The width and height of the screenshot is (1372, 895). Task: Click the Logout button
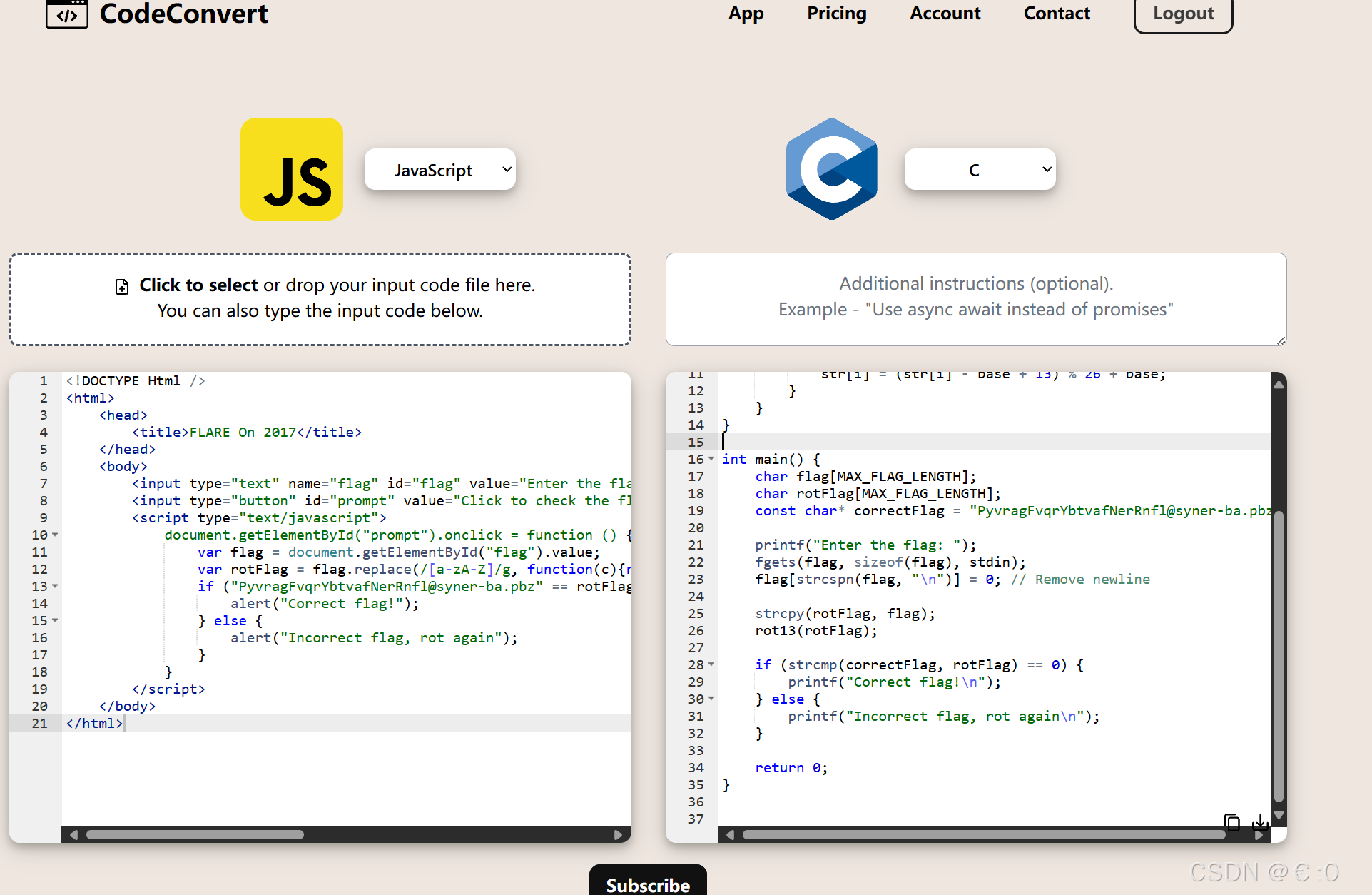click(1183, 14)
